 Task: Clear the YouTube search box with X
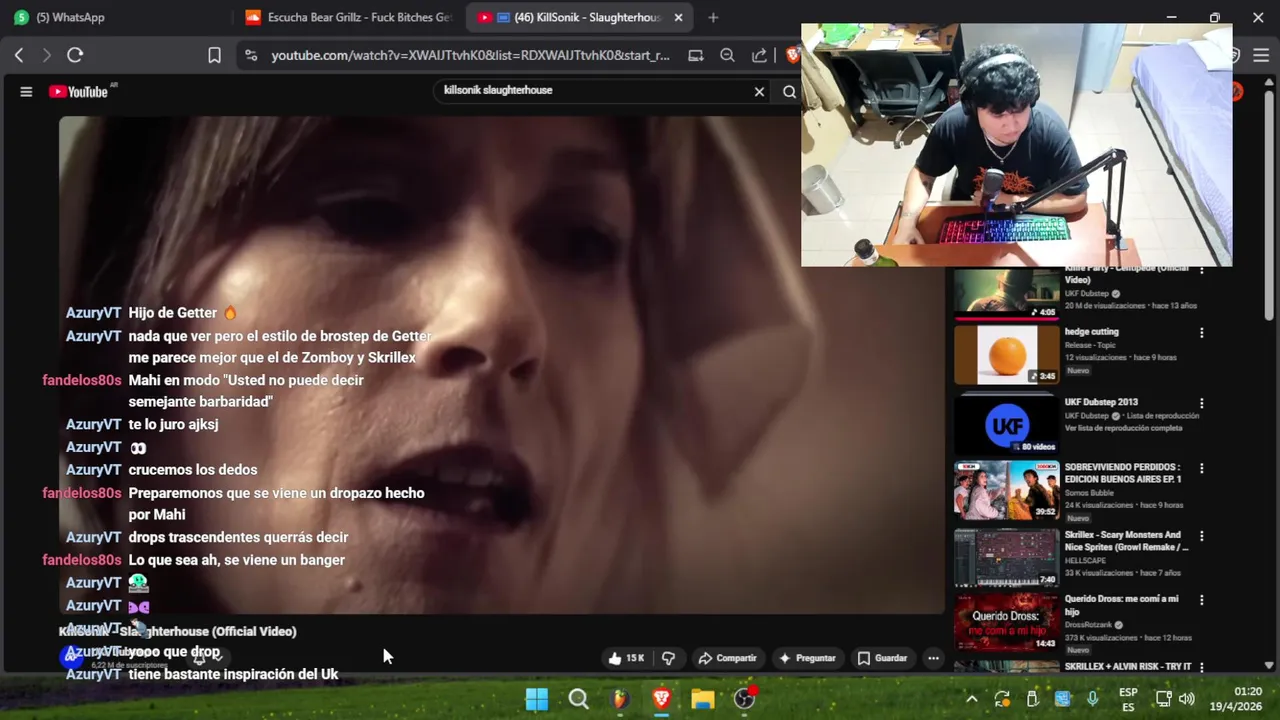[x=759, y=92]
